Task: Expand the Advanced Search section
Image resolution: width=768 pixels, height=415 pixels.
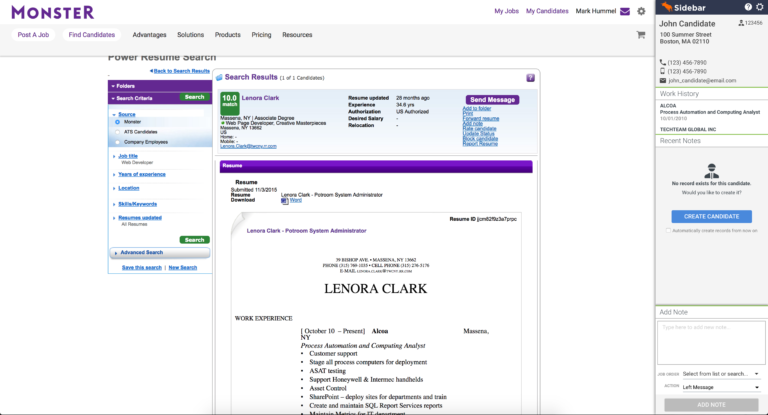Action: pos(142,253)
